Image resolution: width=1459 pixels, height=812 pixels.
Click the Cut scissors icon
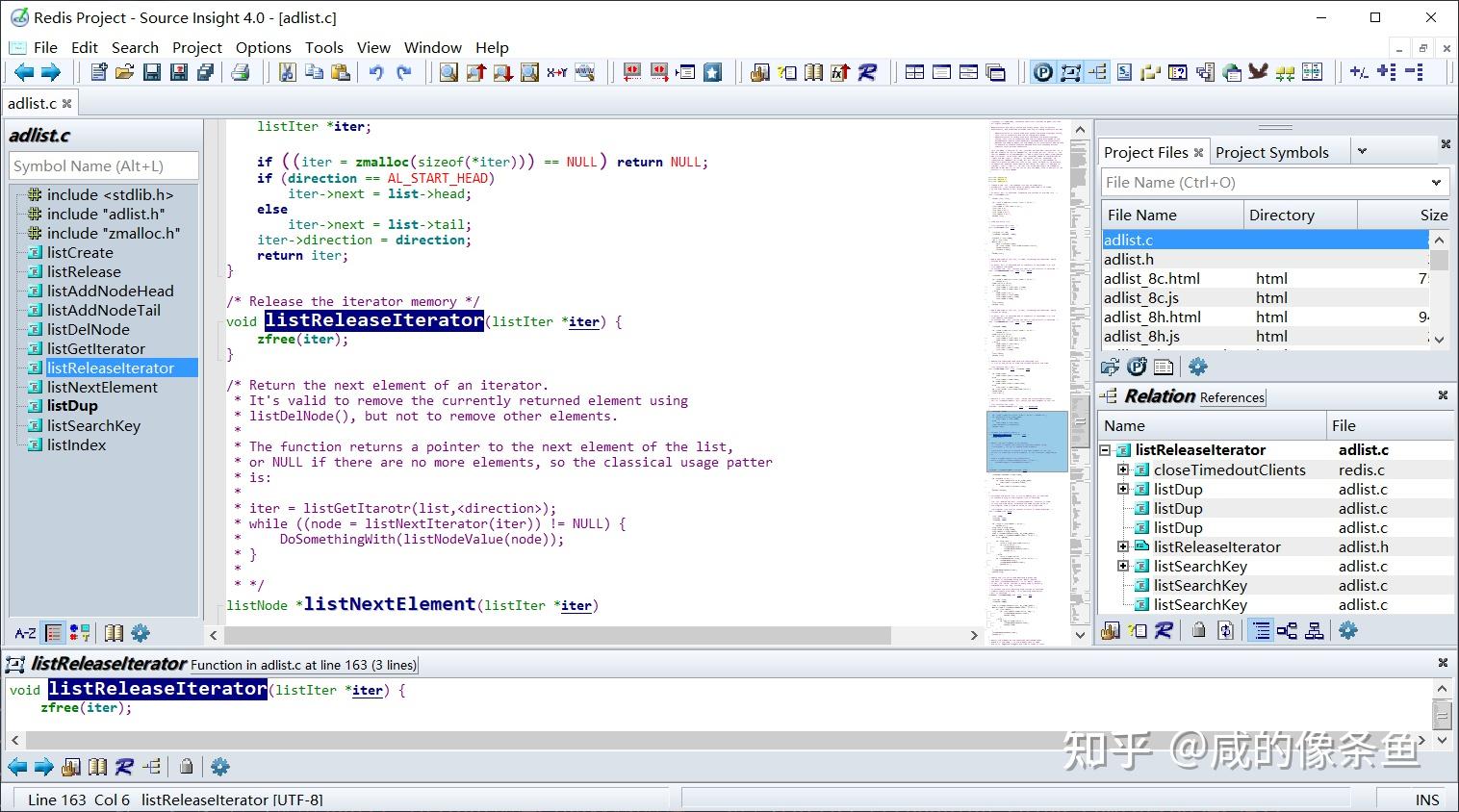point(287,72)
